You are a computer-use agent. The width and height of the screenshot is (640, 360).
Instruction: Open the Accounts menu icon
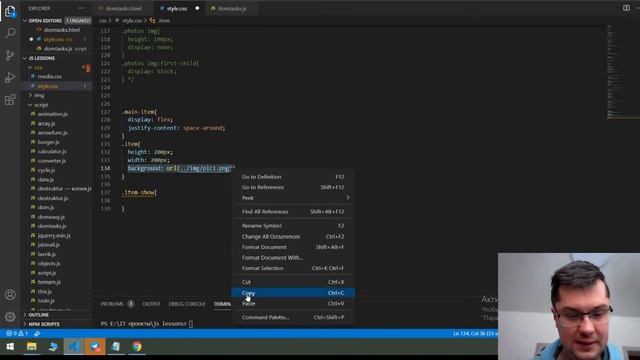[10, 295]
